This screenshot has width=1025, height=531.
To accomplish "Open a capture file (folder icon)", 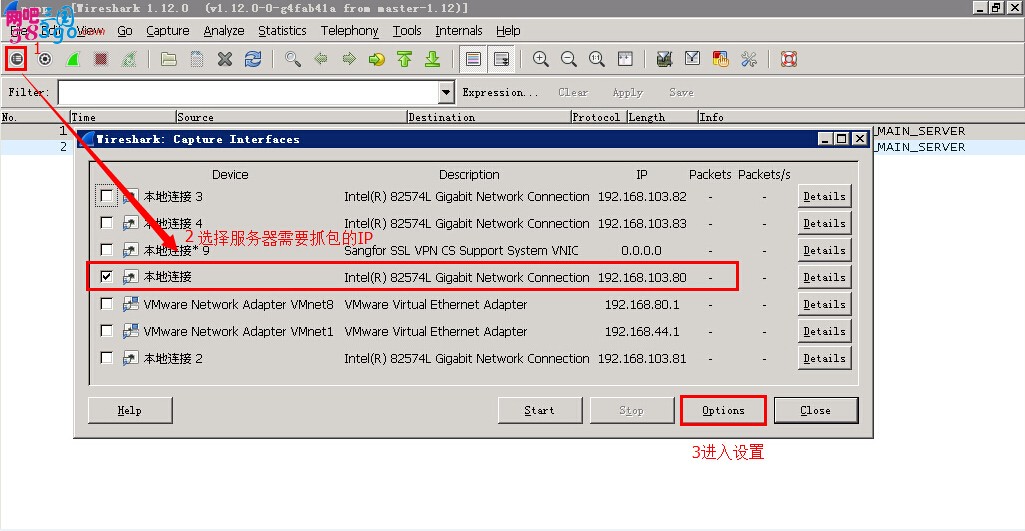I will (169, 60).
